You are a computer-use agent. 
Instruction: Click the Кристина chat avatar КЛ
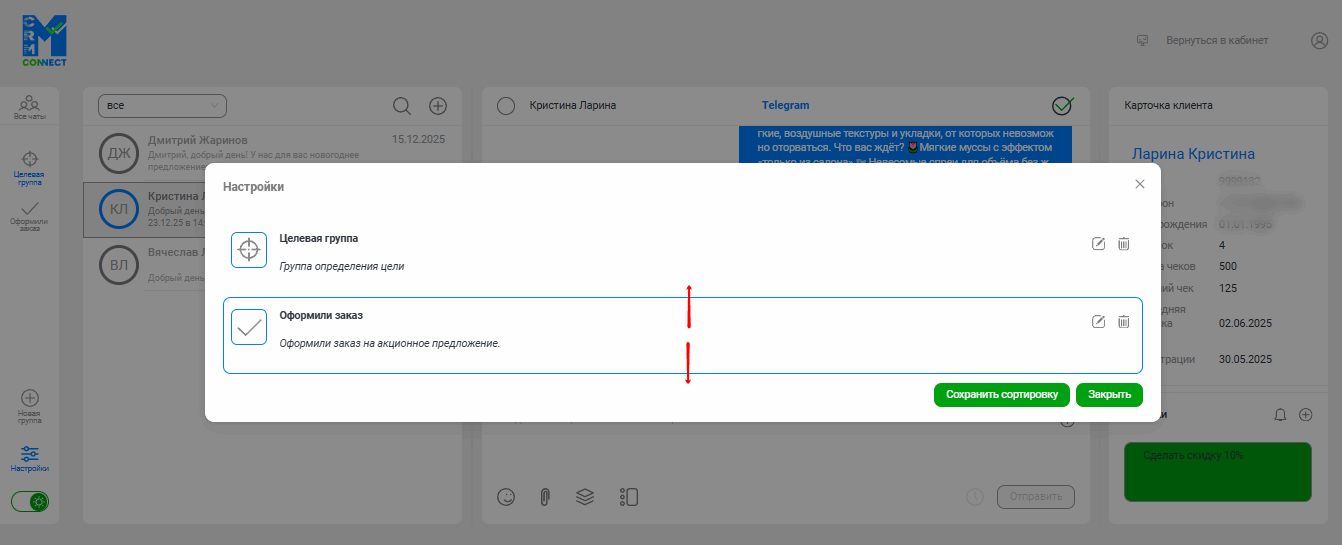tap(120, 209)
